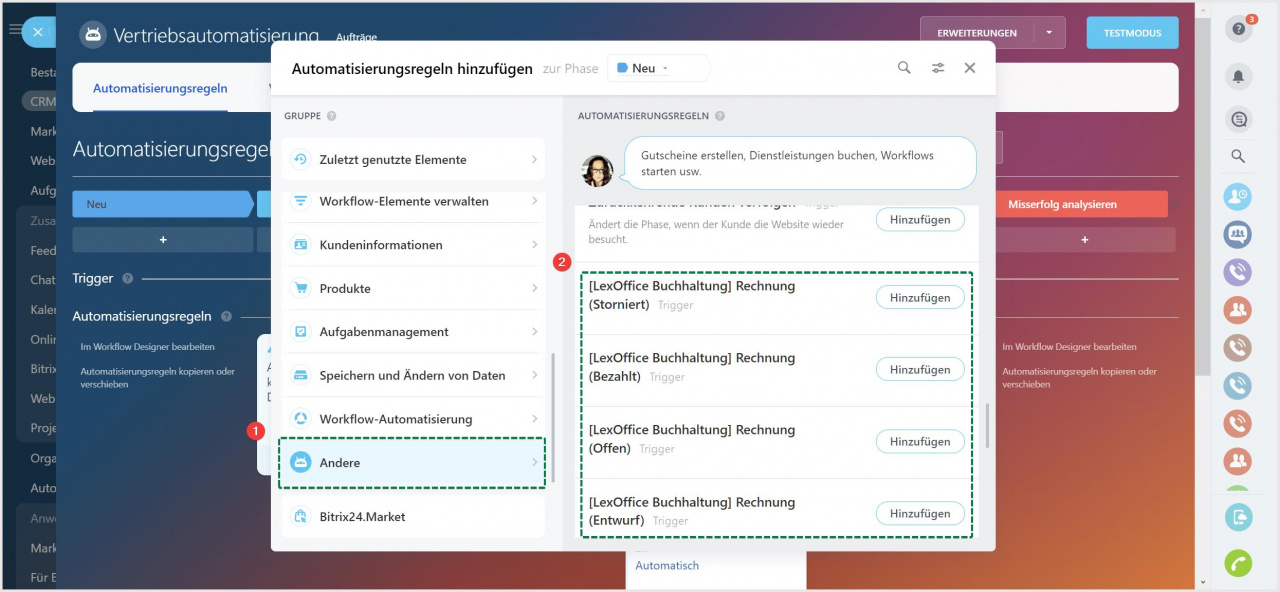Switch to the Automatisierungsregeln tab

click(160, 88)
